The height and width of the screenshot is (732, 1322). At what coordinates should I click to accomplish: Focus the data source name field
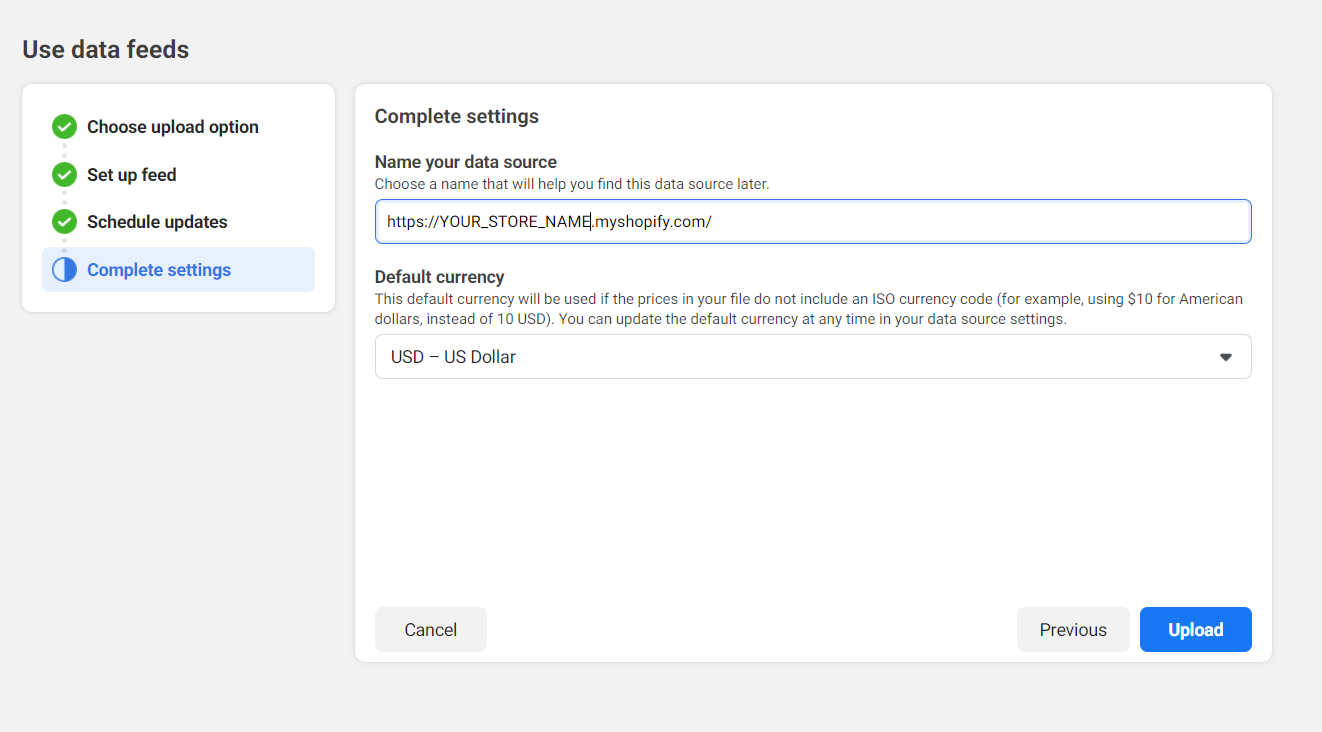[813, 221]
